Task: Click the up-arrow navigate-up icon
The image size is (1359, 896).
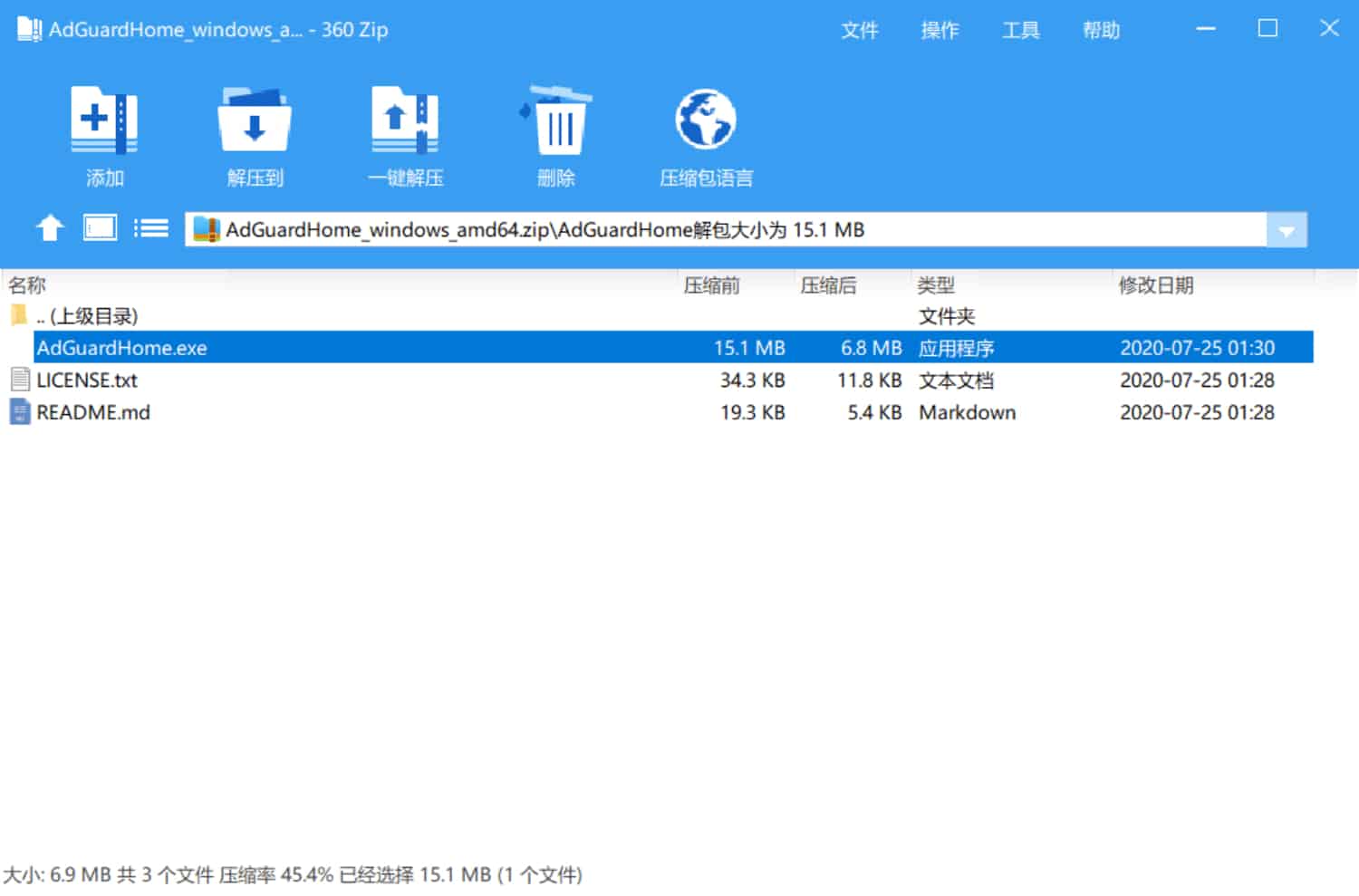Action: pos(50,228)
